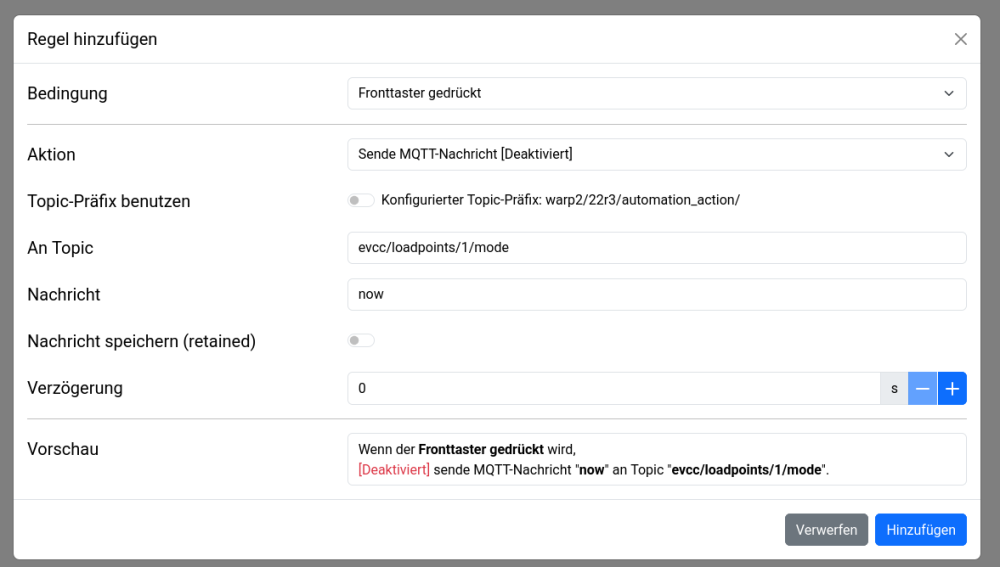The width and height of the screenshot is (1000, 567).
Task: Increase Verzögerung with plus button
Action: 952,388
